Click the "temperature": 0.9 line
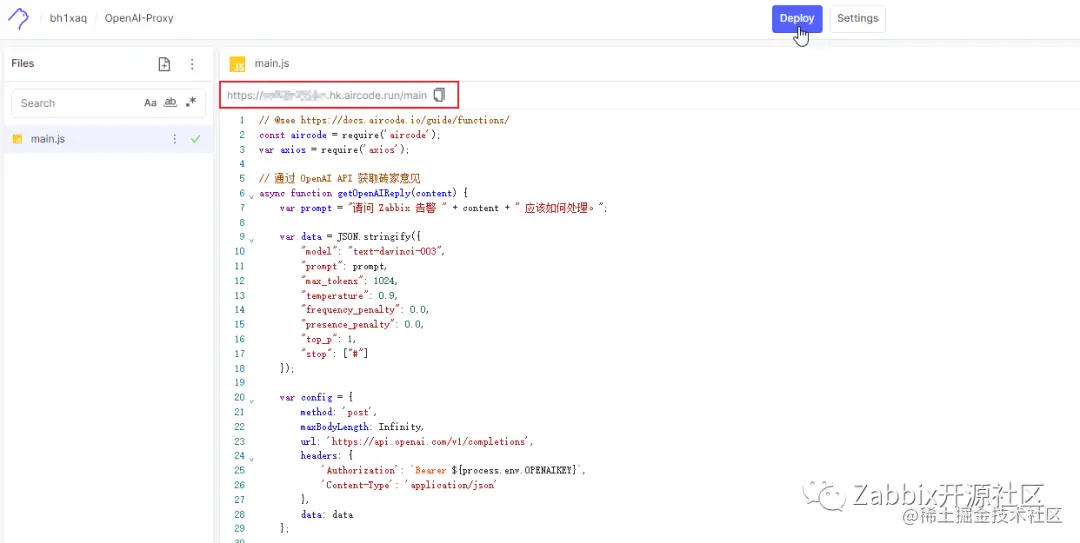Image resolution: width=1080 pixels, height=543 pixels. click(x=349, y=296)
